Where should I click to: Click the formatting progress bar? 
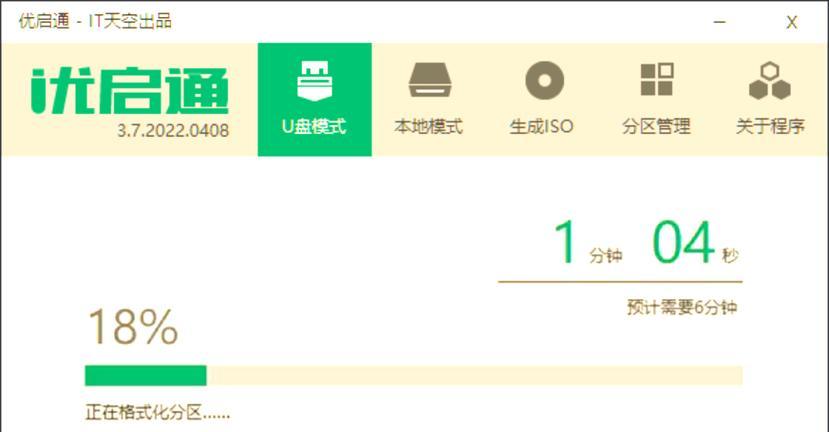click(x=413, y=375)
